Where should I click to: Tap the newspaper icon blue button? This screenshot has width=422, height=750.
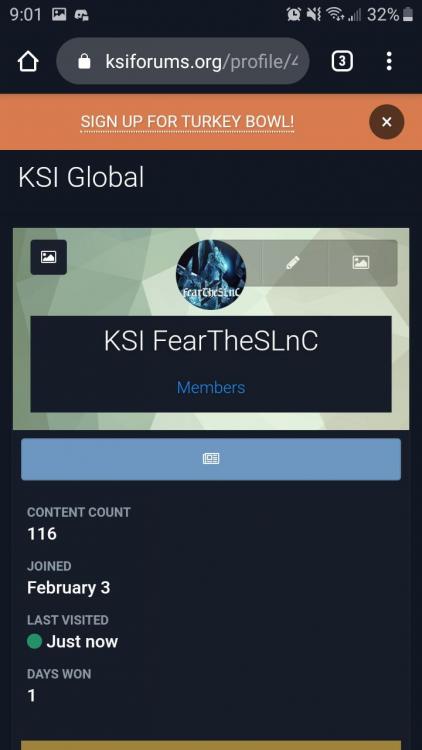pyautogui.click(x=211, y=459)
